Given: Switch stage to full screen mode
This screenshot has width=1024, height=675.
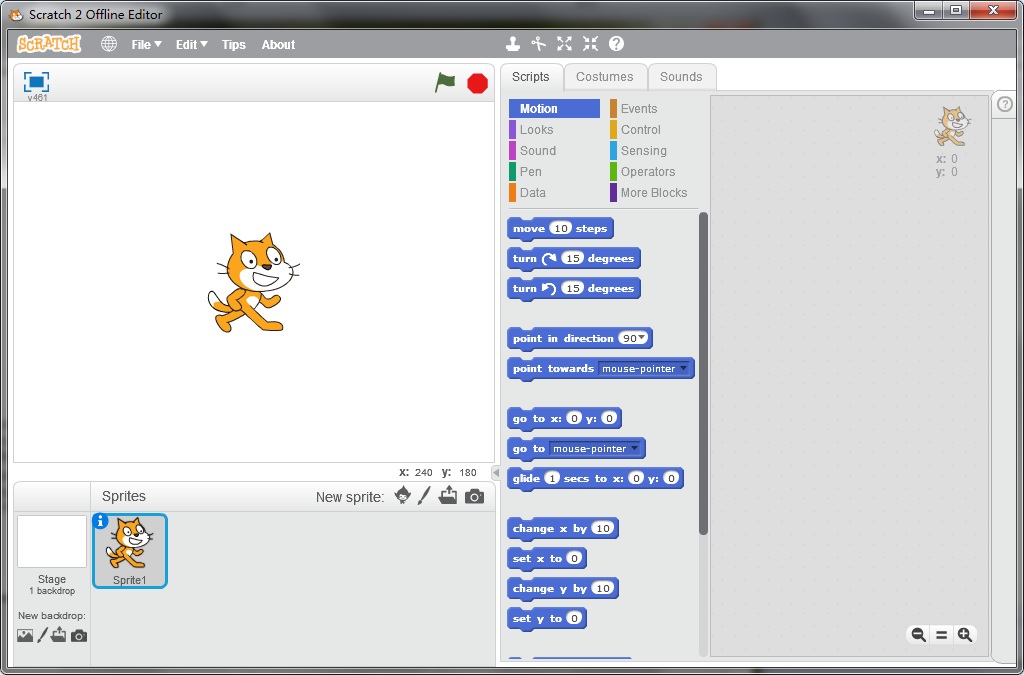Looking at the screenshot, I should tap(37, 82).
